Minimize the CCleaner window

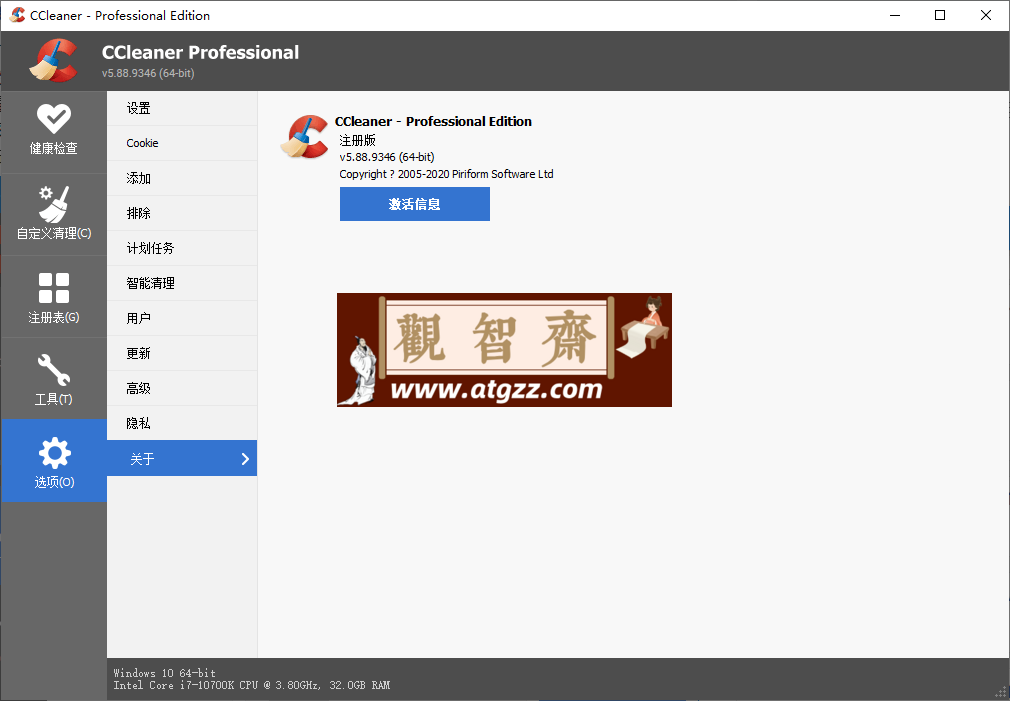tap(895, 15)
